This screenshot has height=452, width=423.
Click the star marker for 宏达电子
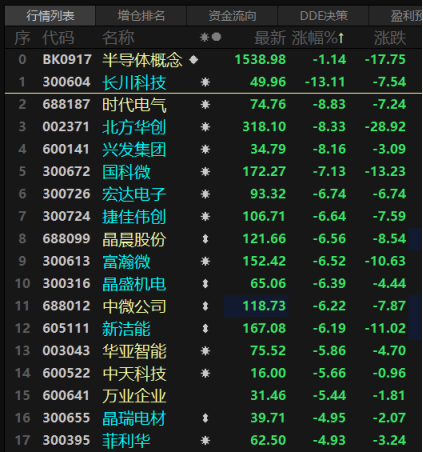(205, 194)
